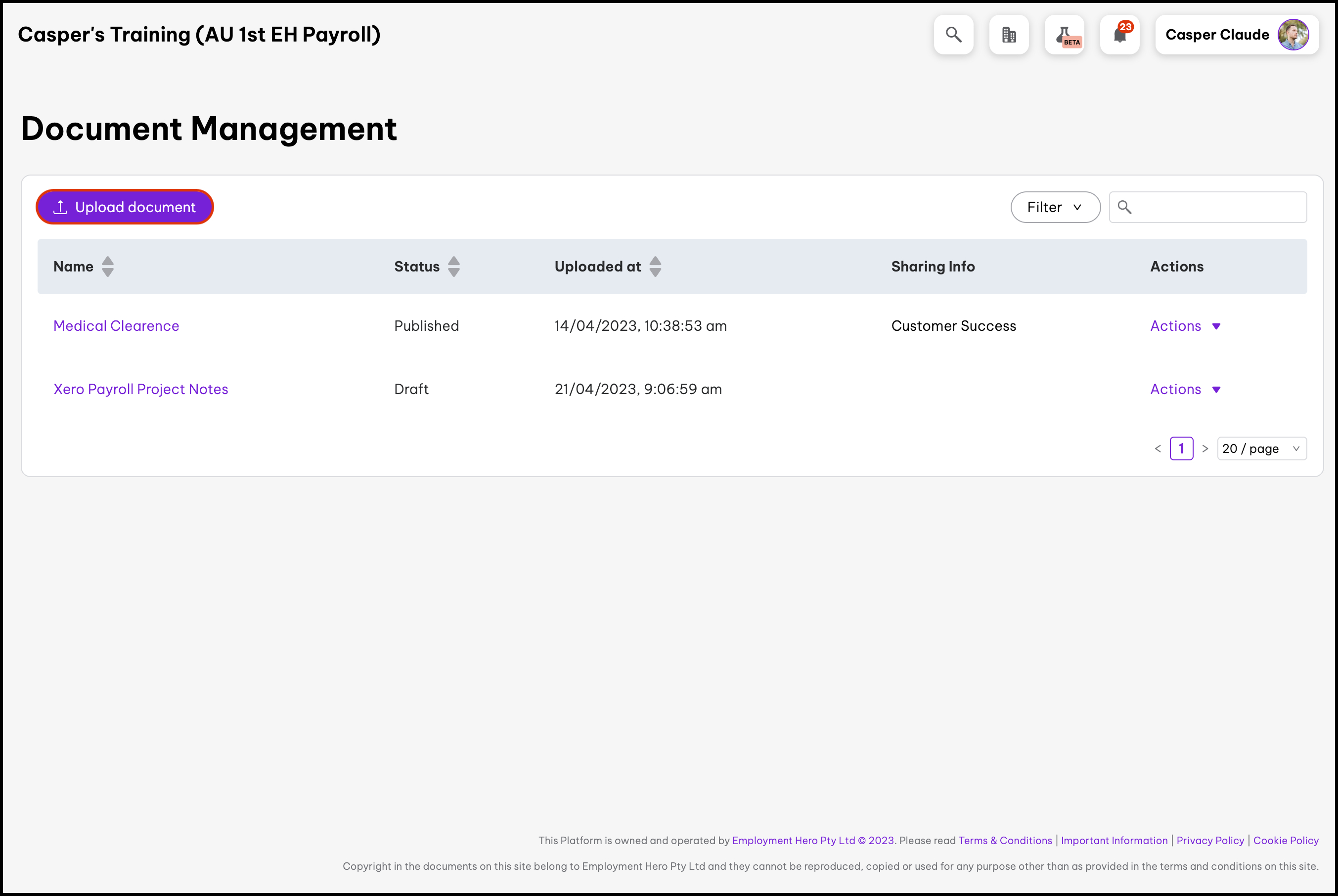Click Casper Claude profile avatar

(1293, 35)
